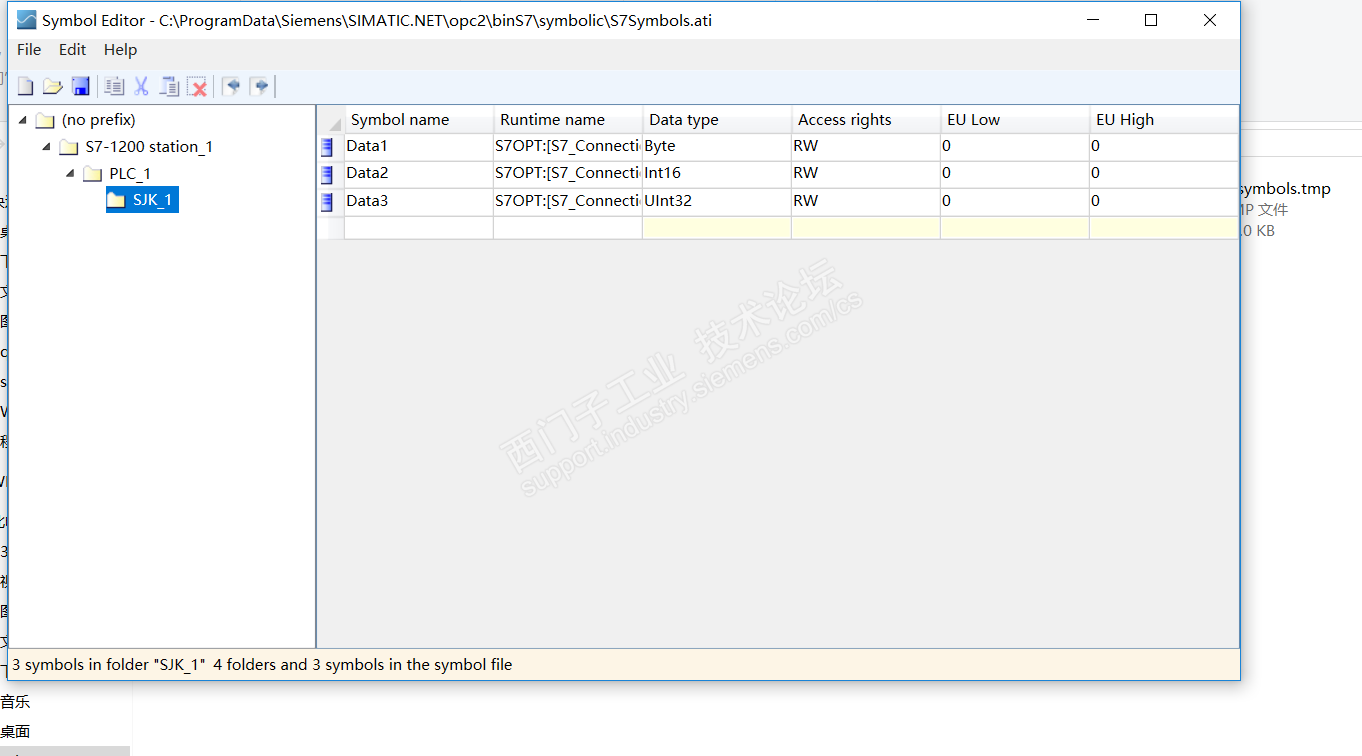Viewport: 1362px width, 756px height.
Task: Click the EU High value of Data1
Action: pyautogui.click(x=1163, y=147)
